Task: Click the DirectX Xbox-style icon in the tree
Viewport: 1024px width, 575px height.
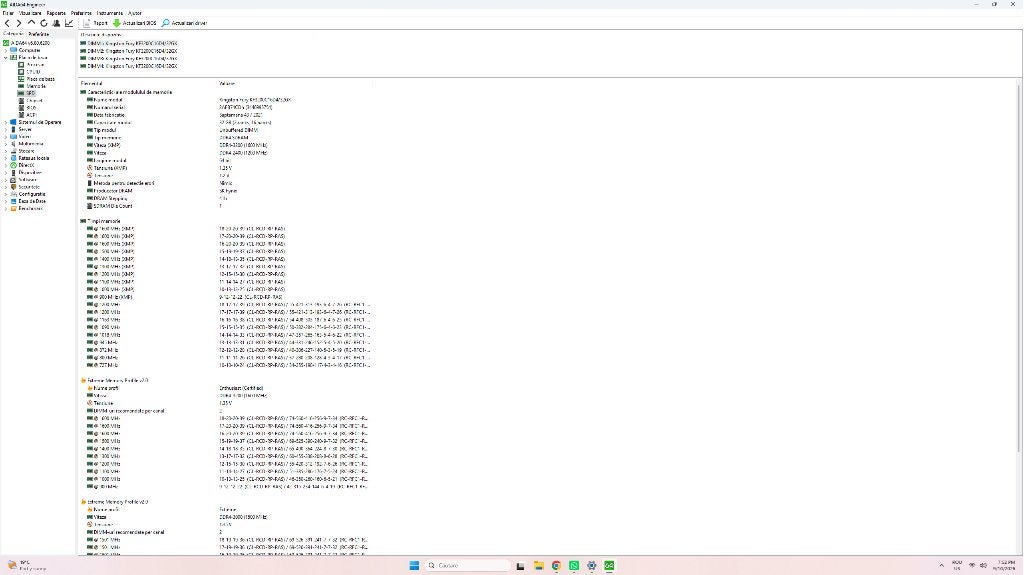Action: (x=13, y=165)
